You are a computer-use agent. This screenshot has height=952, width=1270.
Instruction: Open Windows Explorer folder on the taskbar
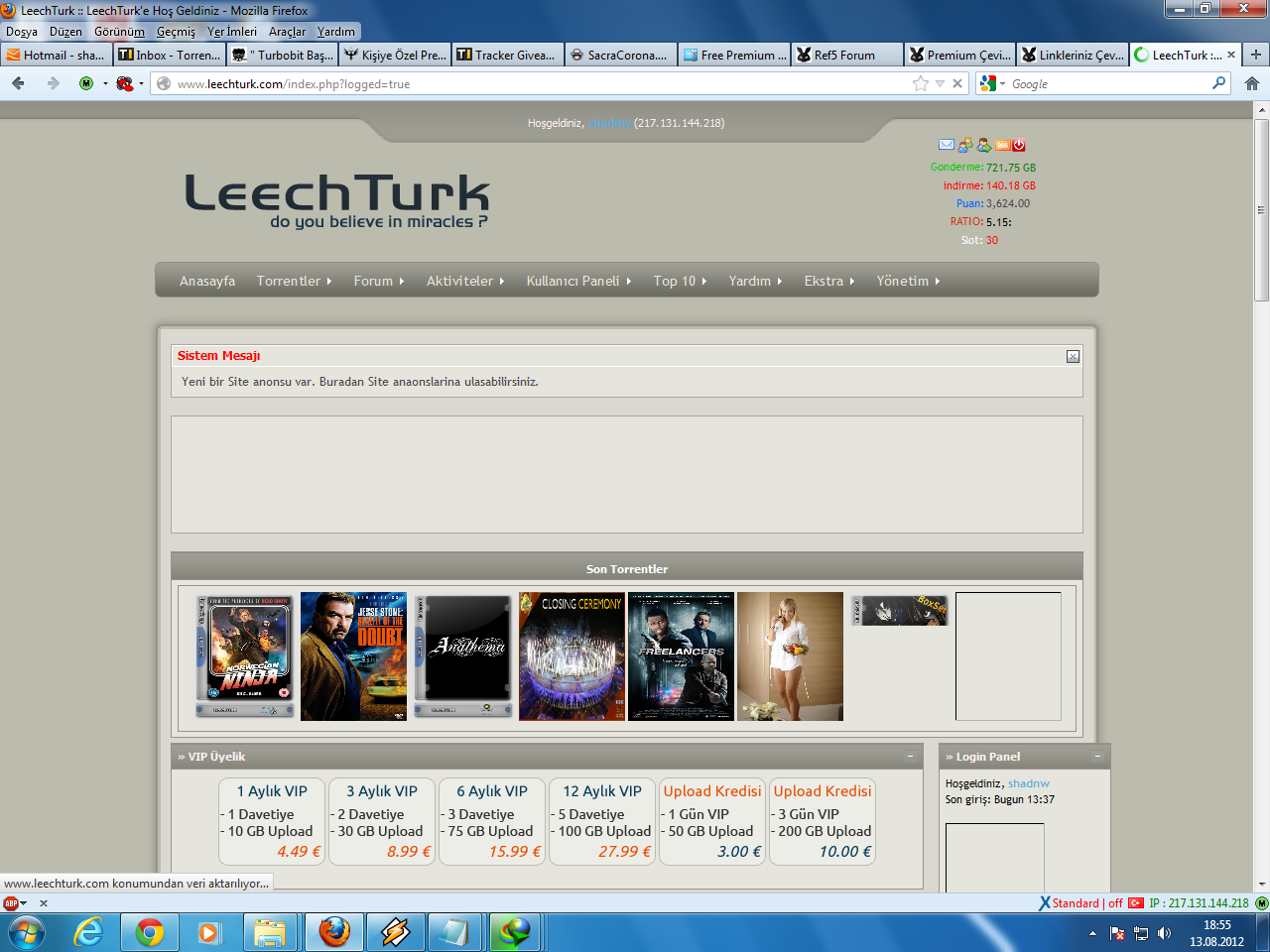(x=269, y=932)
